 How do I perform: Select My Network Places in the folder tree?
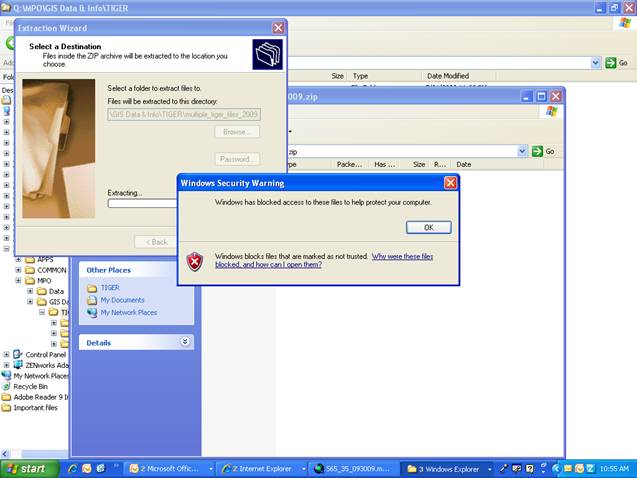tap(41, 376)
